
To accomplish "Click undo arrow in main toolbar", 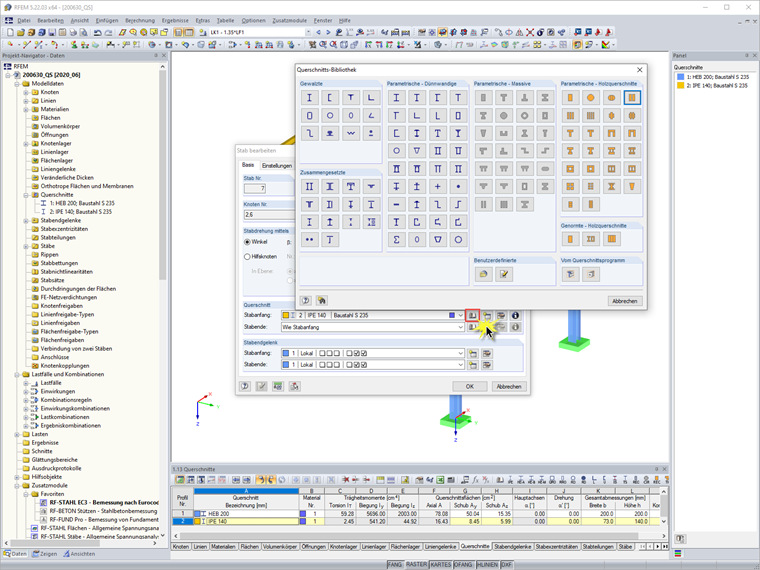I will (x=97, y=32).
